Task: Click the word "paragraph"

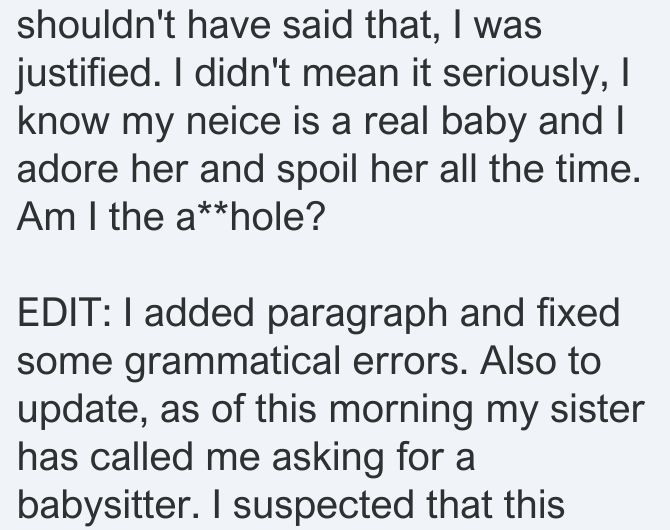Action: 357,314
